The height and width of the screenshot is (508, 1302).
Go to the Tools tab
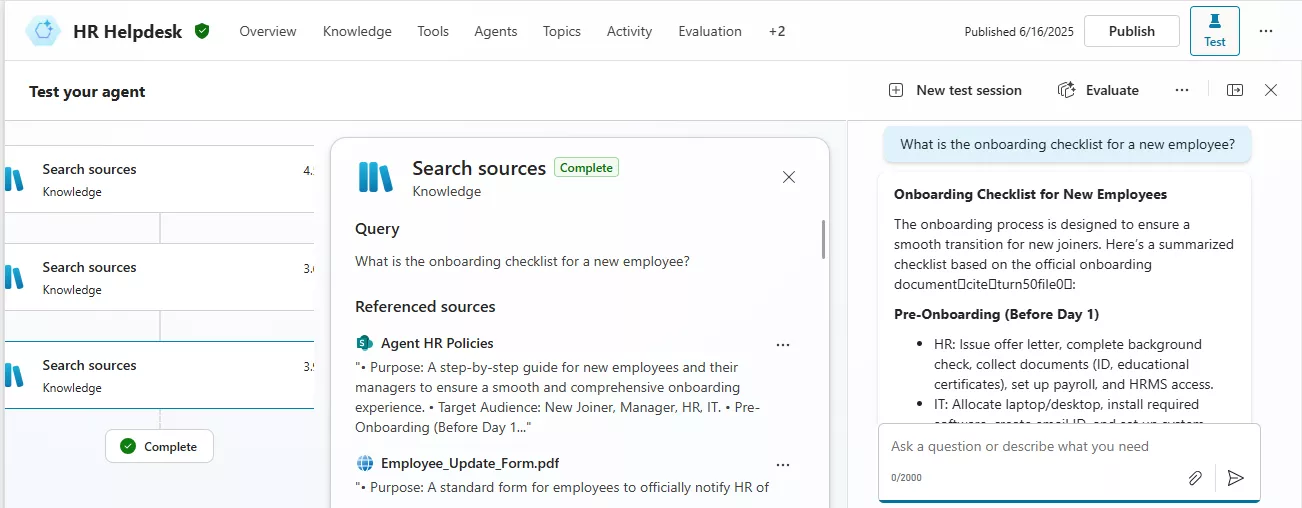tap(433, 31)
